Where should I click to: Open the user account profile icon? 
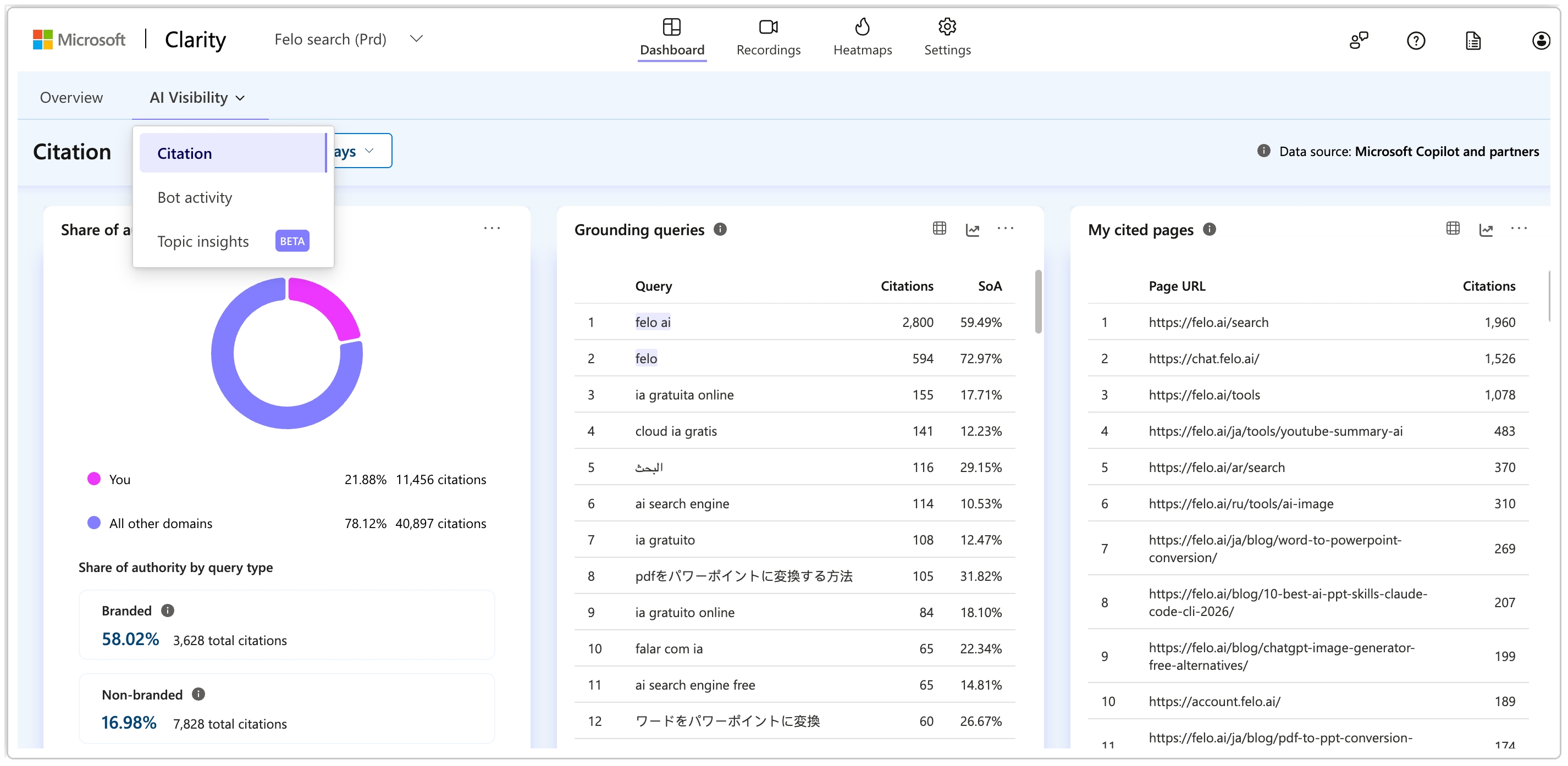(x=1541, y=41)
